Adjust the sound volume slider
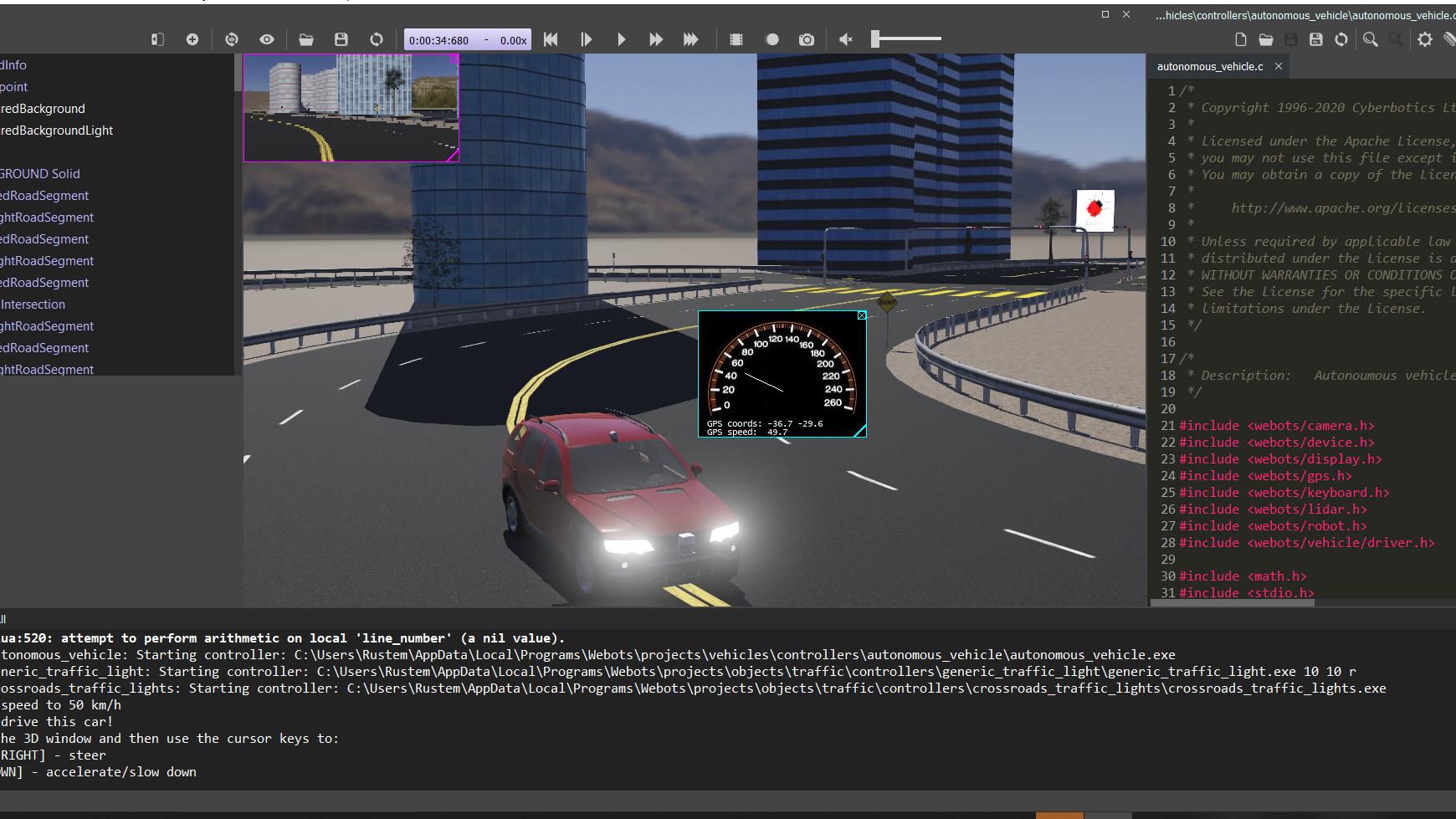 click(x=906, y=38)
